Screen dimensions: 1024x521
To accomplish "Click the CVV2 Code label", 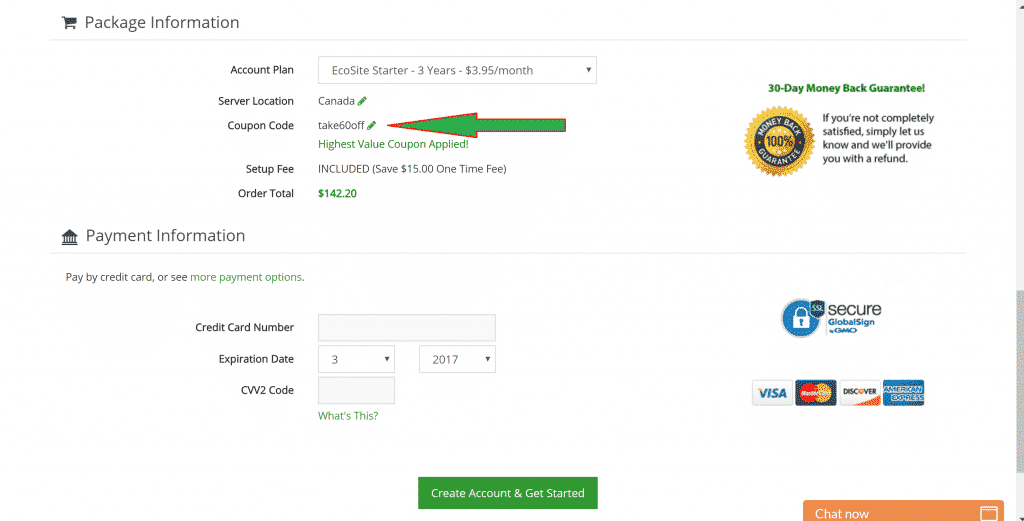I will click(267, 390).
